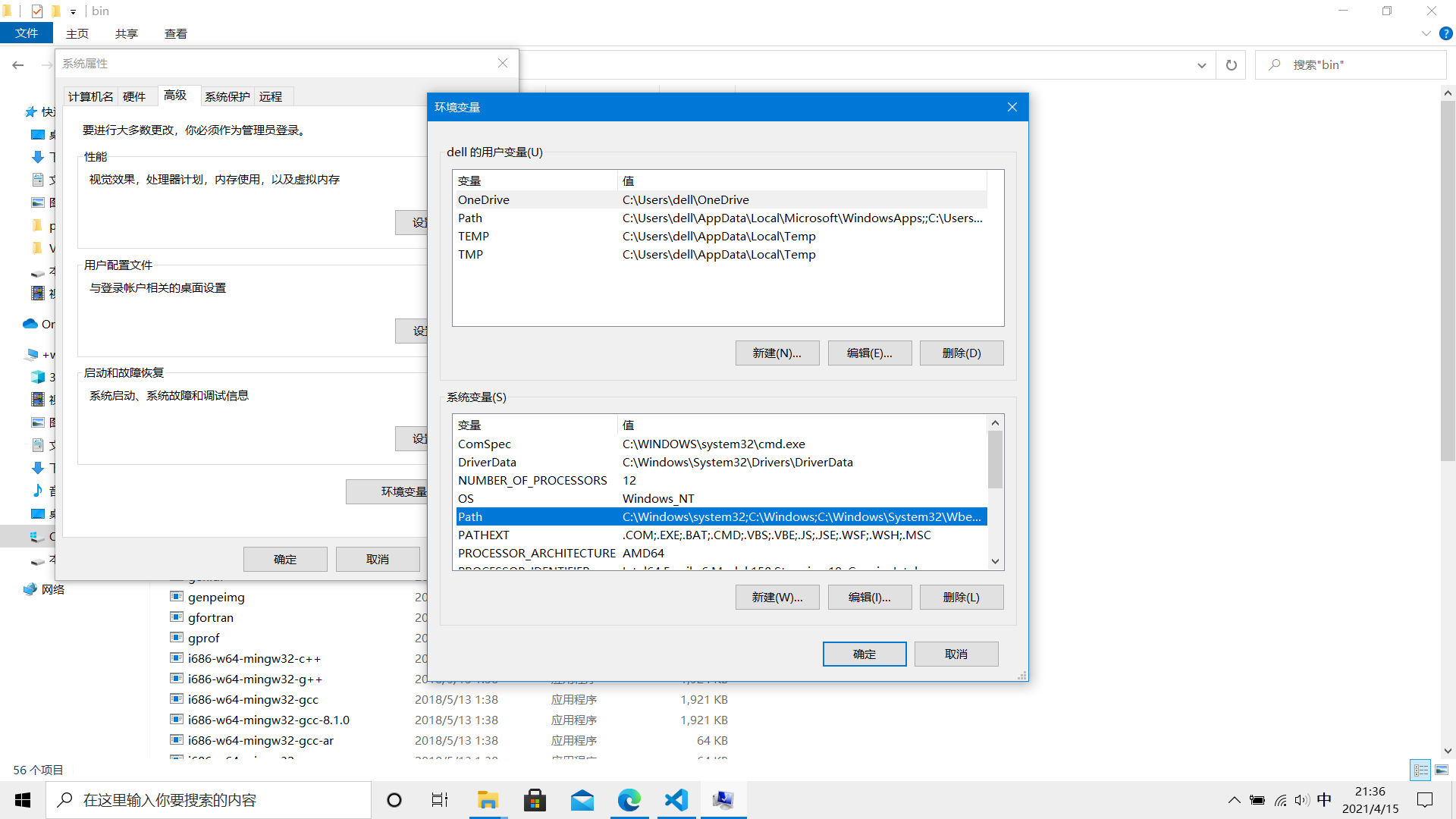Open Microsoft Edge from taskbar
The height and width of the screenshot is (819, 1456).
point(629,800)
